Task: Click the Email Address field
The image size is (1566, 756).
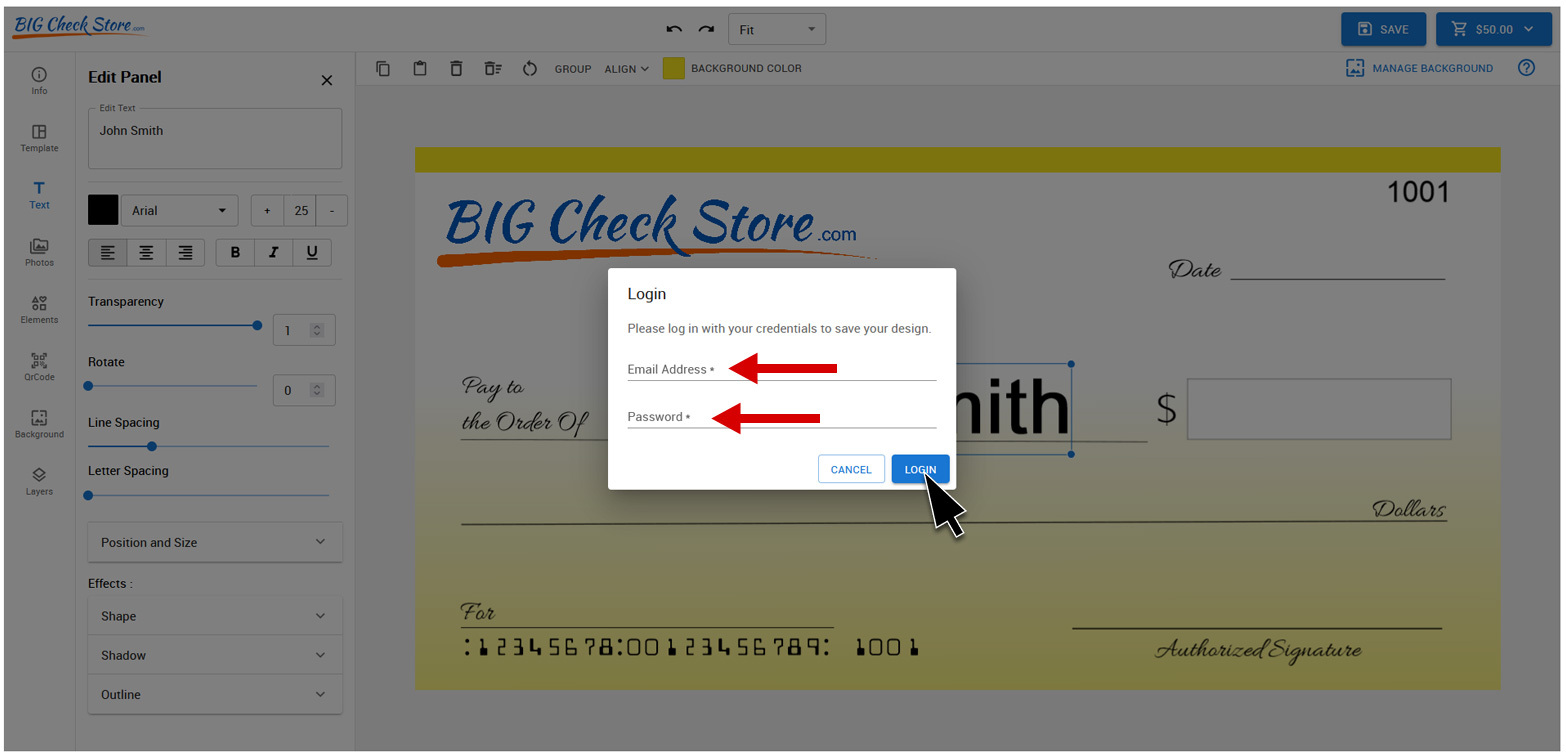Action: [782, 369]
